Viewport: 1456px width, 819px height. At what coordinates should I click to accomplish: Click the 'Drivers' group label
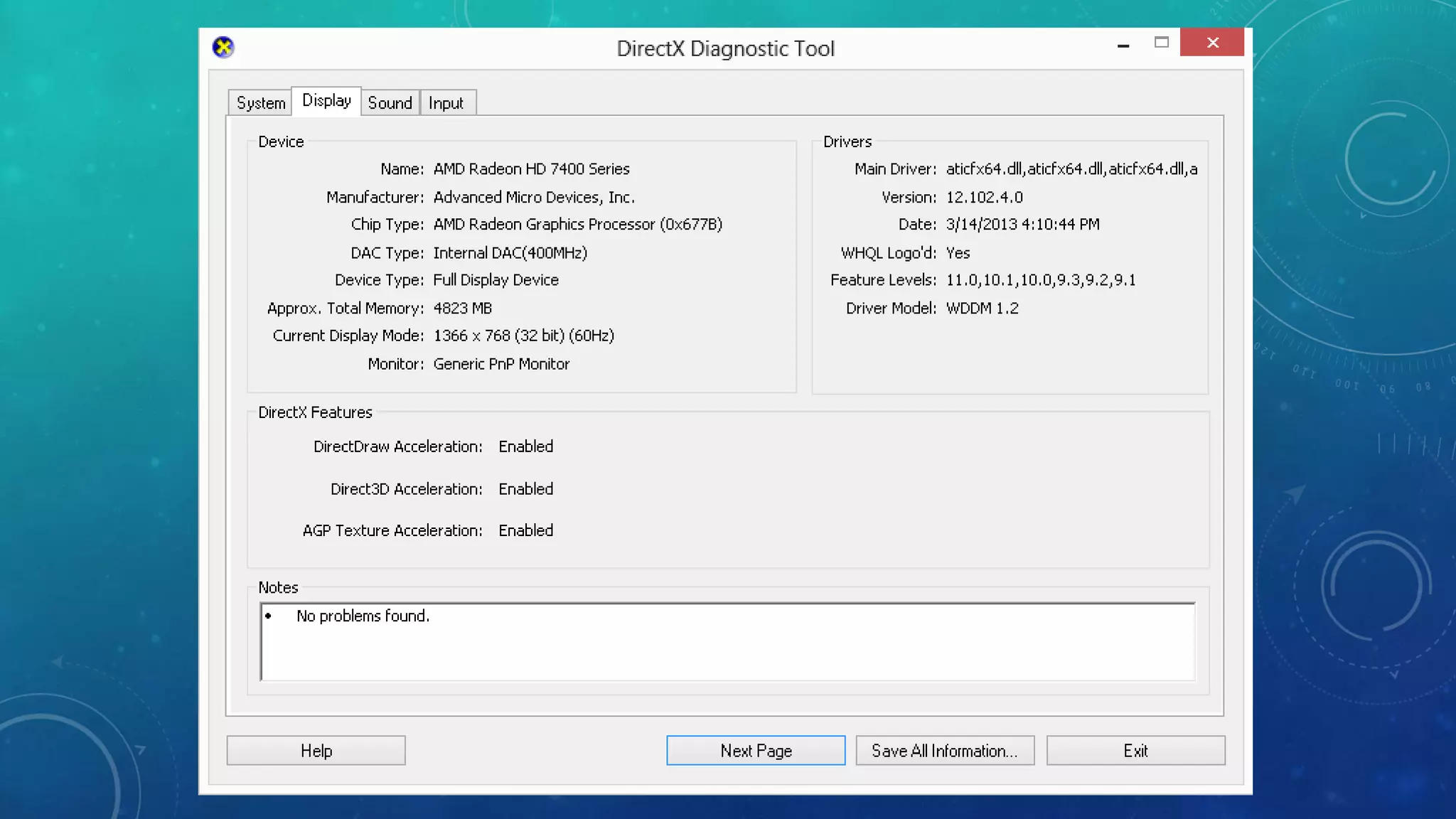click(847, 142)
